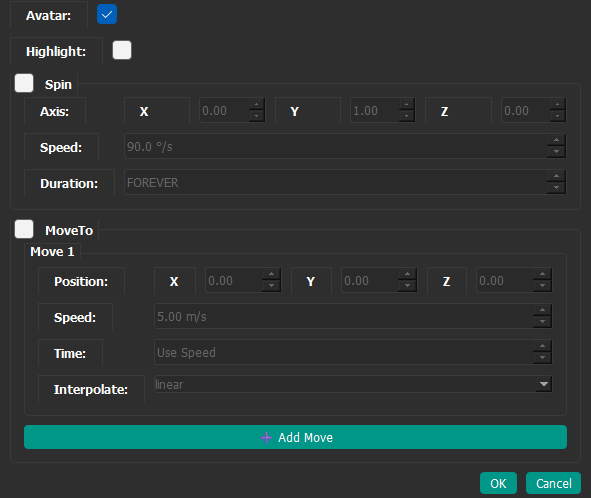Click the 'Avatar:' label
This screenshot has height=498, width=591.
[x=48, y=15]
